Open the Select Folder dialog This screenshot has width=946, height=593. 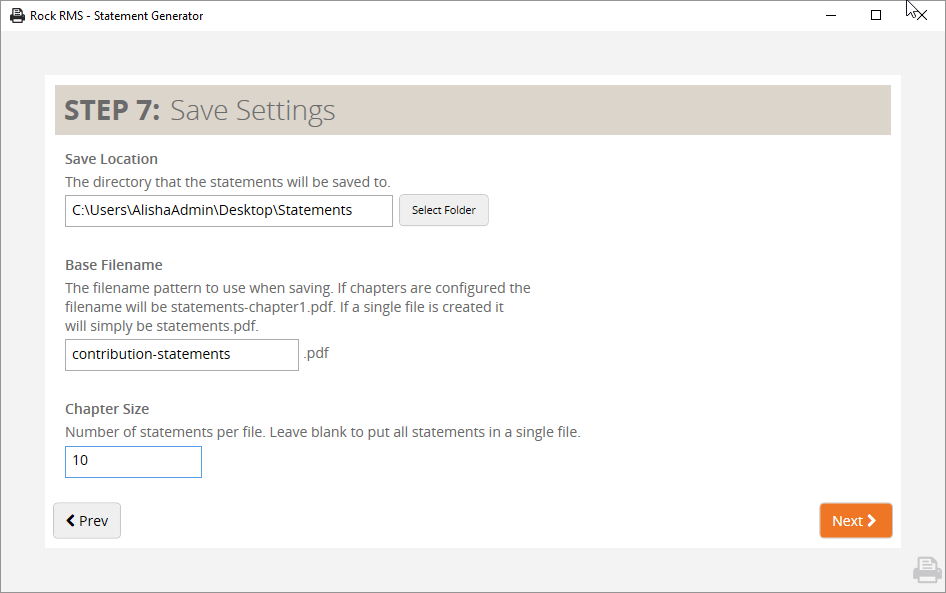click(443, 210)
